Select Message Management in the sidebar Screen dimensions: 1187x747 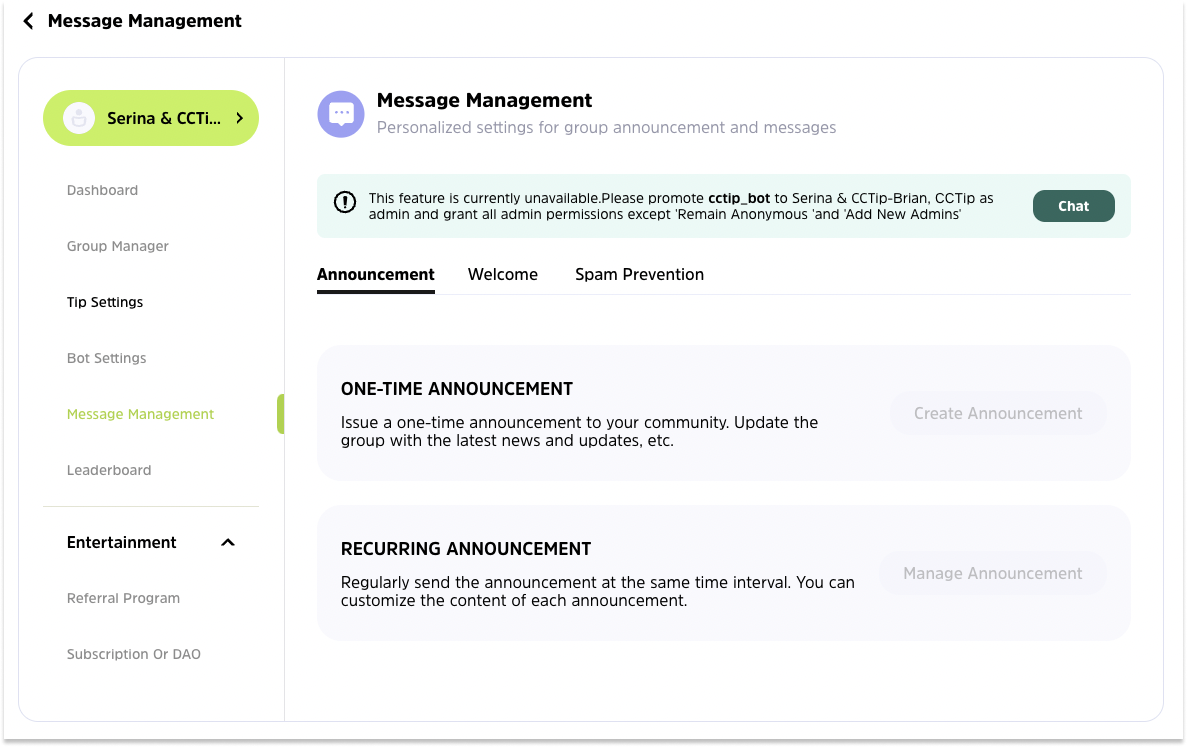[140, 414]
